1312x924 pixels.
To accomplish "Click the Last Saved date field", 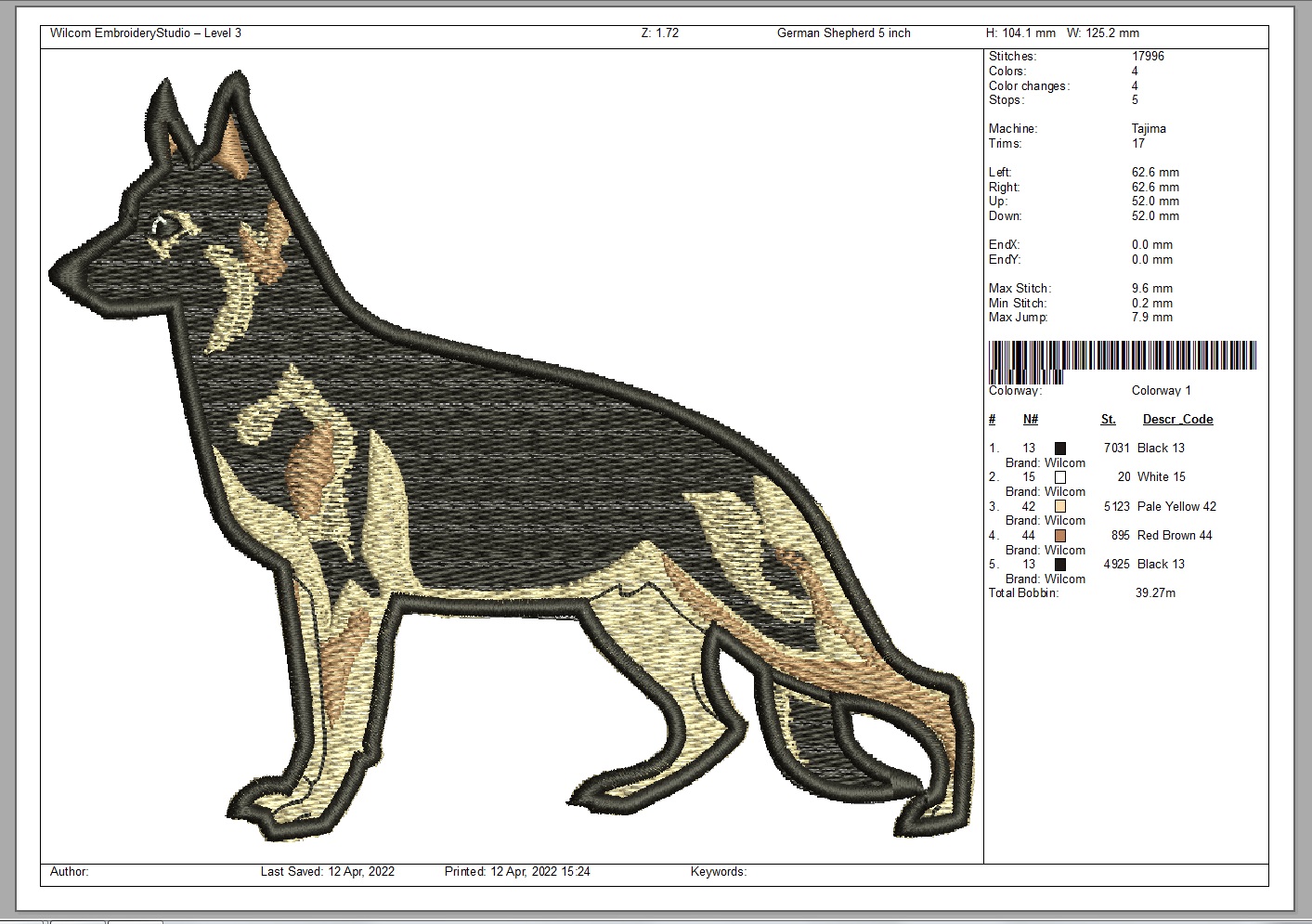I will pyautogui.click(x=328, y=872).
